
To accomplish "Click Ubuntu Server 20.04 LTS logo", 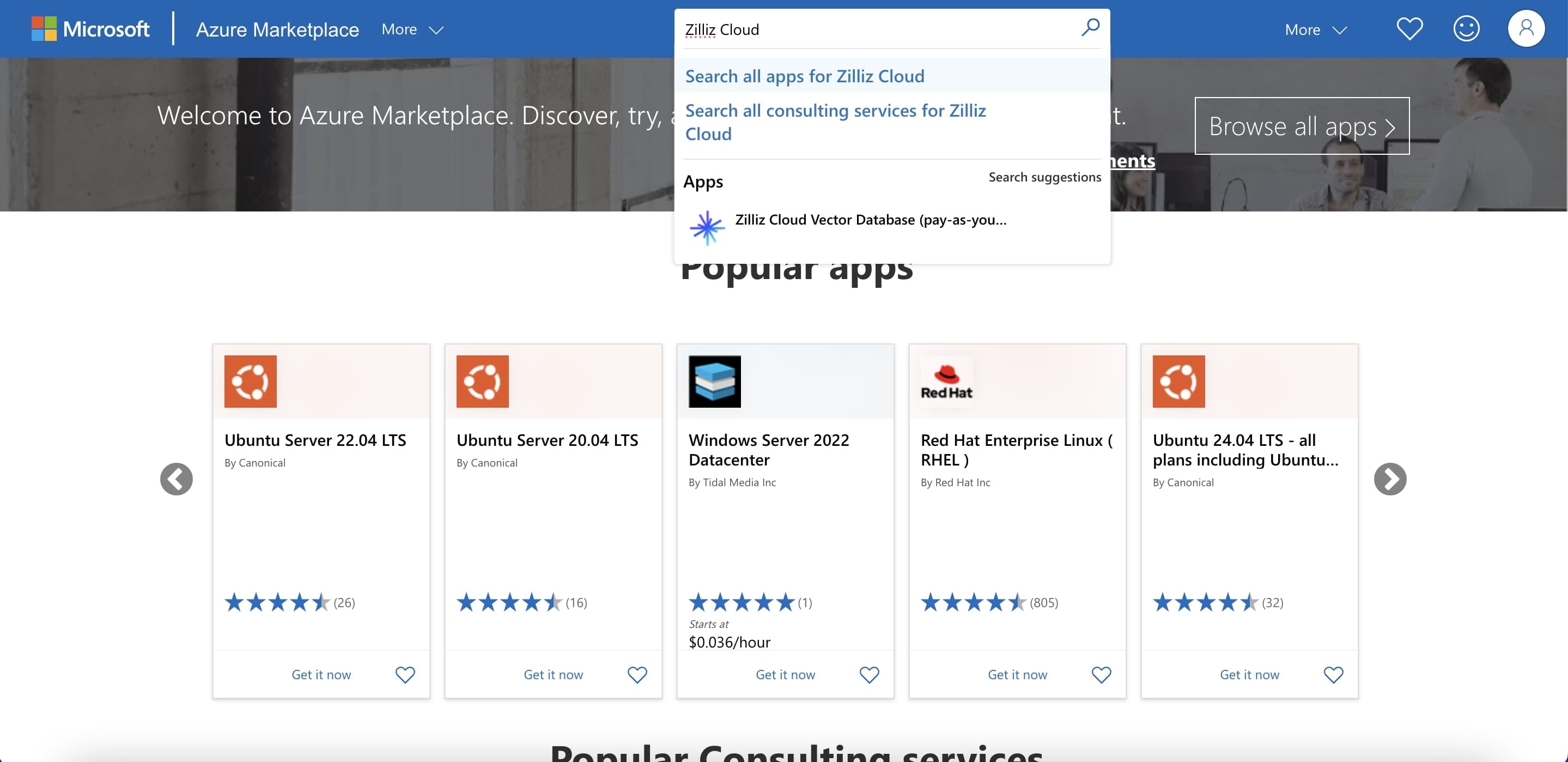I will [x=483, y=382].
